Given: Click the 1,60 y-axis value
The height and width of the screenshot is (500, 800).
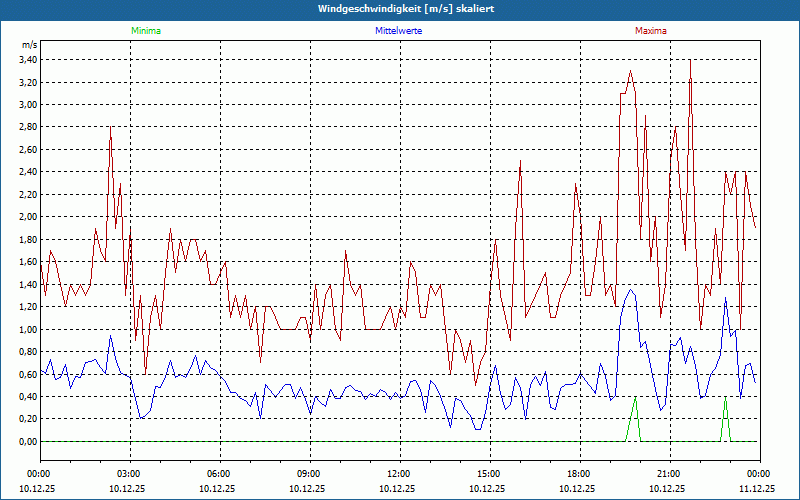Looking at the screenshot, I should point(28,262).
